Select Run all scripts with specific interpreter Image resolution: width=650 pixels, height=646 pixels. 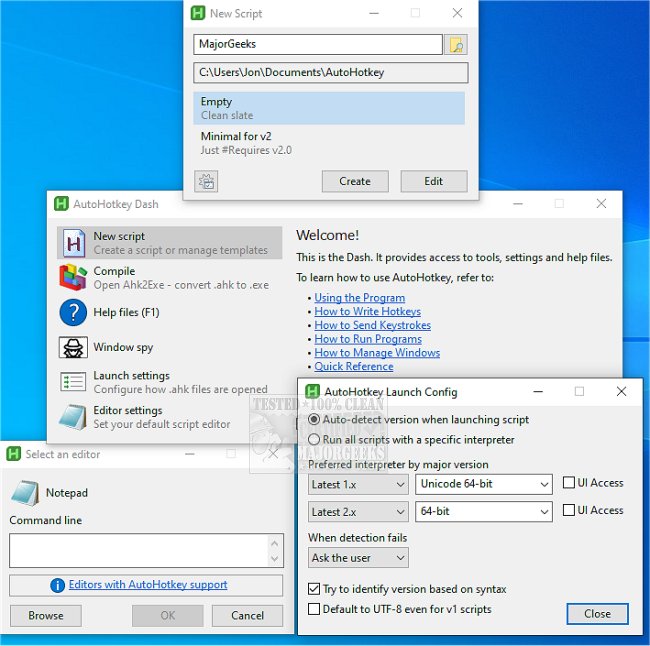click(315, 440)
